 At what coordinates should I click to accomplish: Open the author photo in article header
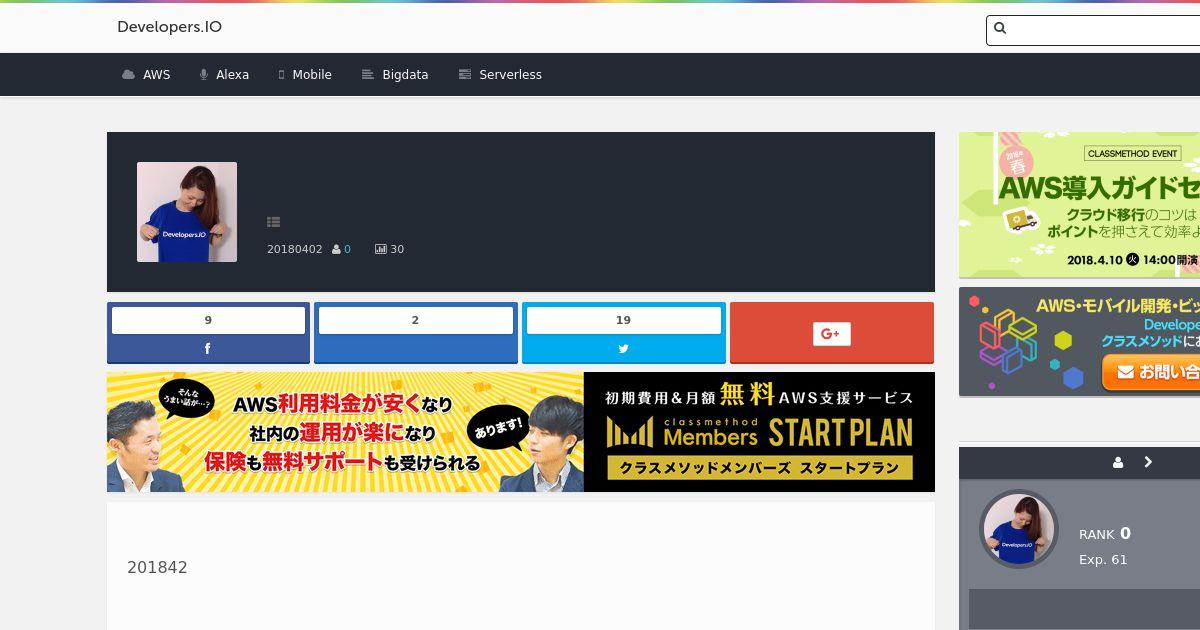187,212
